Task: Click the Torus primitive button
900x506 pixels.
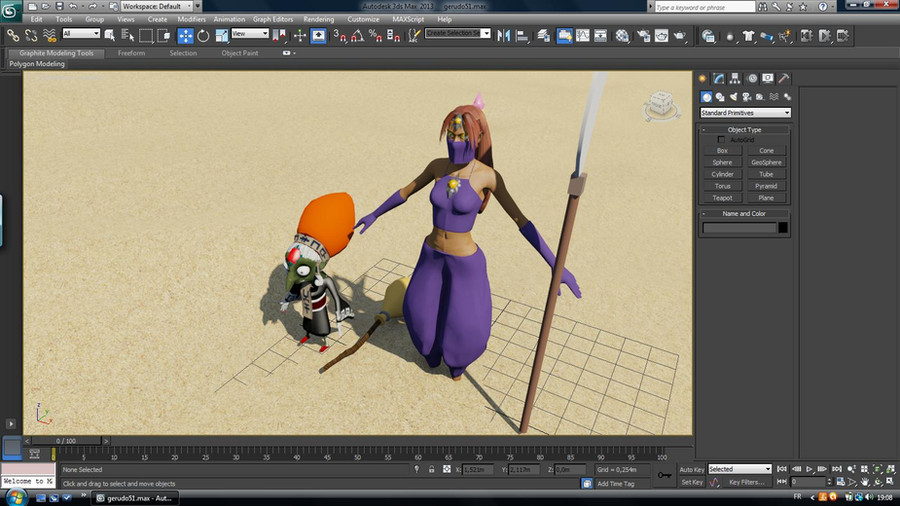Action: [x=723, y=186]
